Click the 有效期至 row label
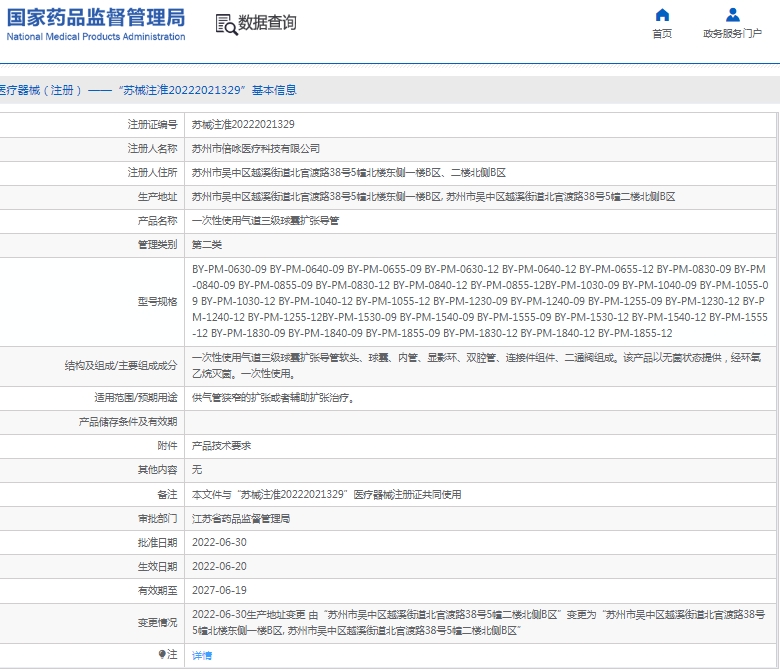This screenshot has width=780, height=671. coord(157,590)
